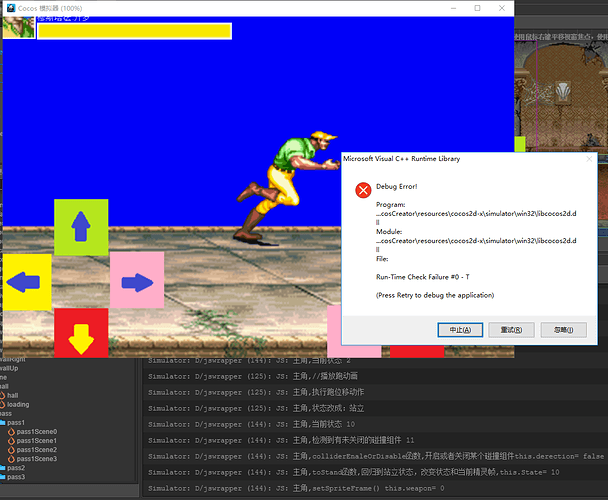Select console log line '主角,执行跑位移动作'

click(375, 392)
